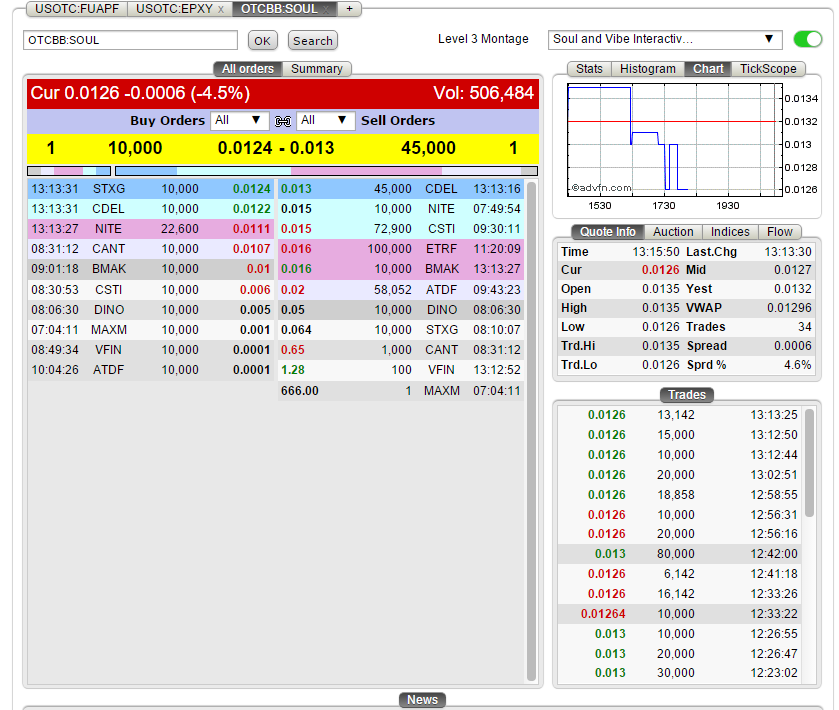Open the Indices tab
Viewport: 839px width, 710px height.
(730, 232)
